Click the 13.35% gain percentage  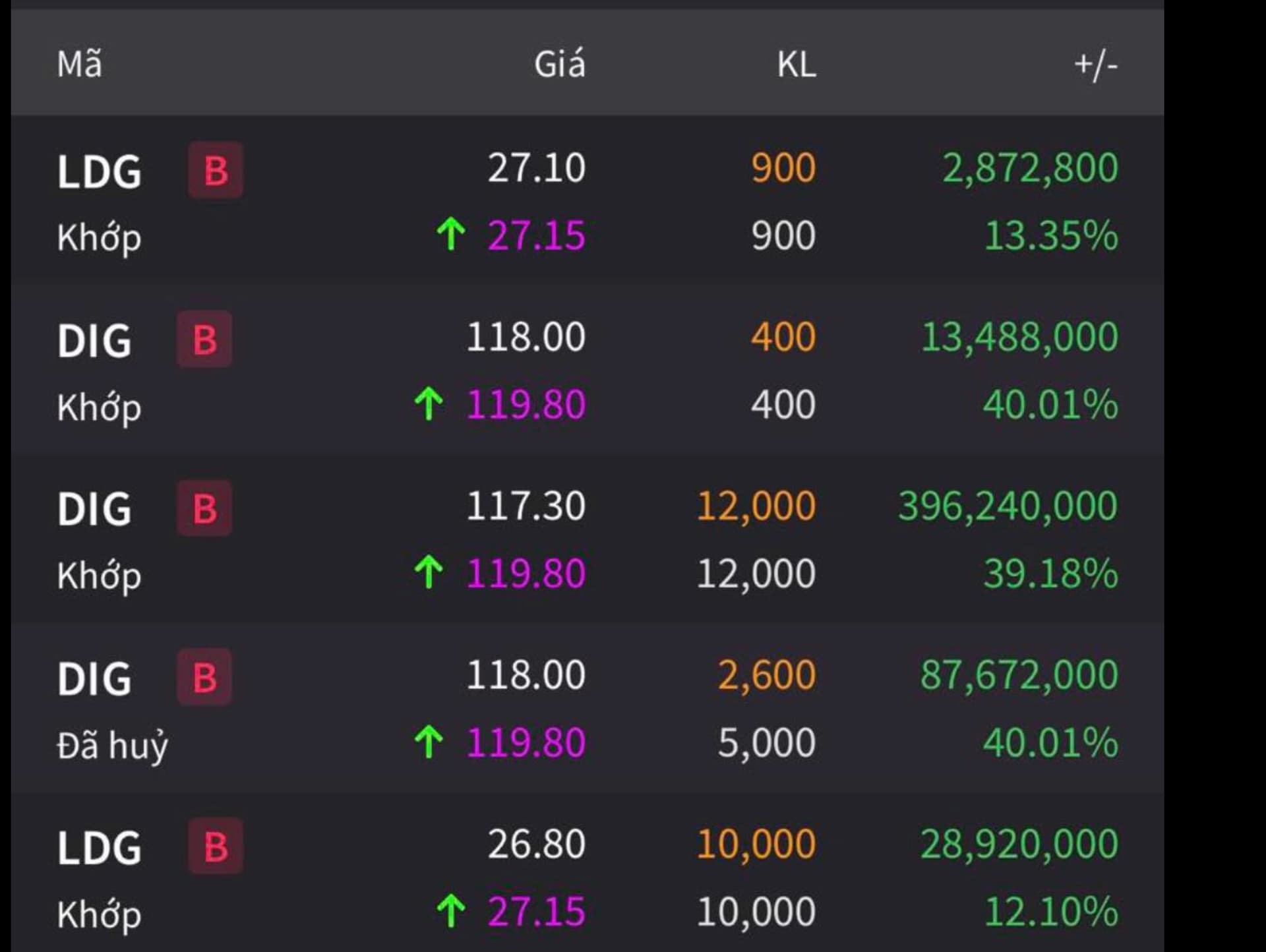point(1050,235)
